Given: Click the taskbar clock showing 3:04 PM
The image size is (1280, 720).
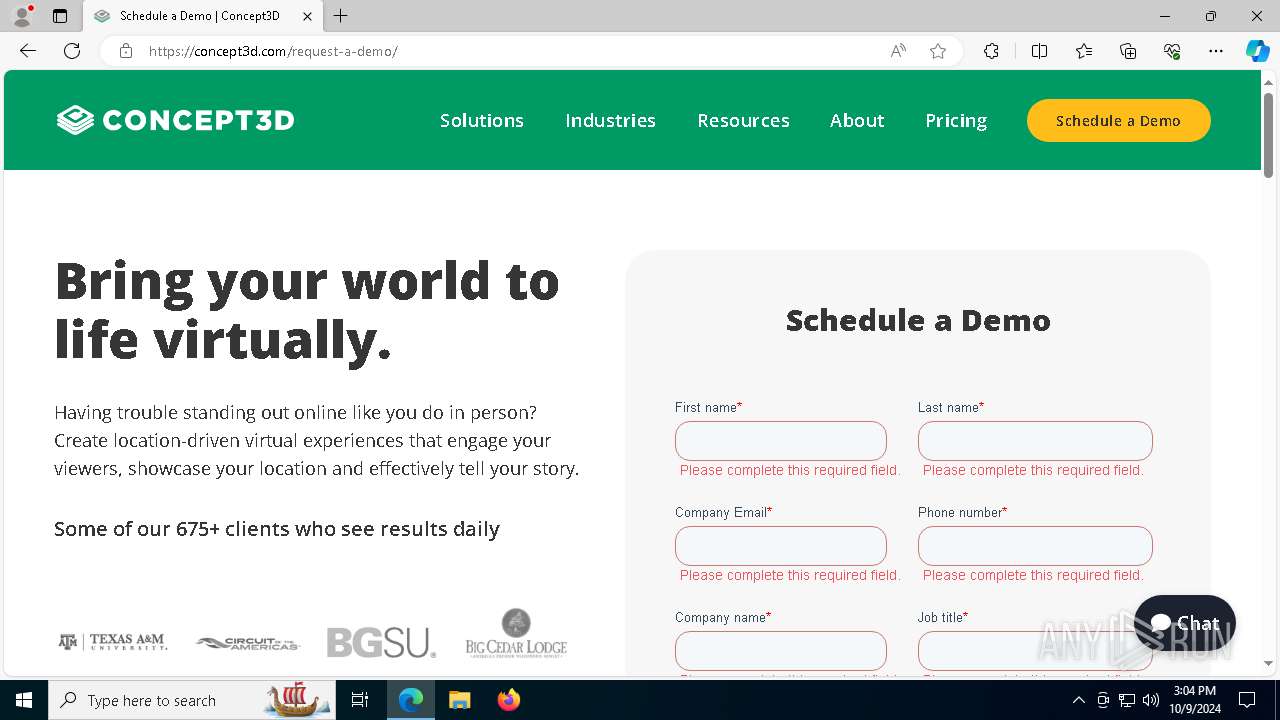Looking at the screenshot, I should coord(1193,700).
